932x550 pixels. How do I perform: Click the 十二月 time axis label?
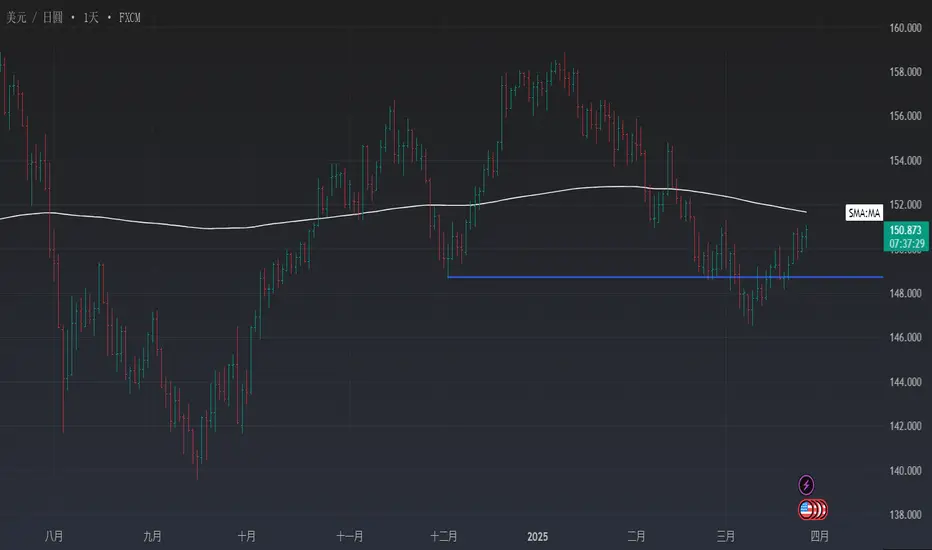pyautogui.click(x=443, y=536)
